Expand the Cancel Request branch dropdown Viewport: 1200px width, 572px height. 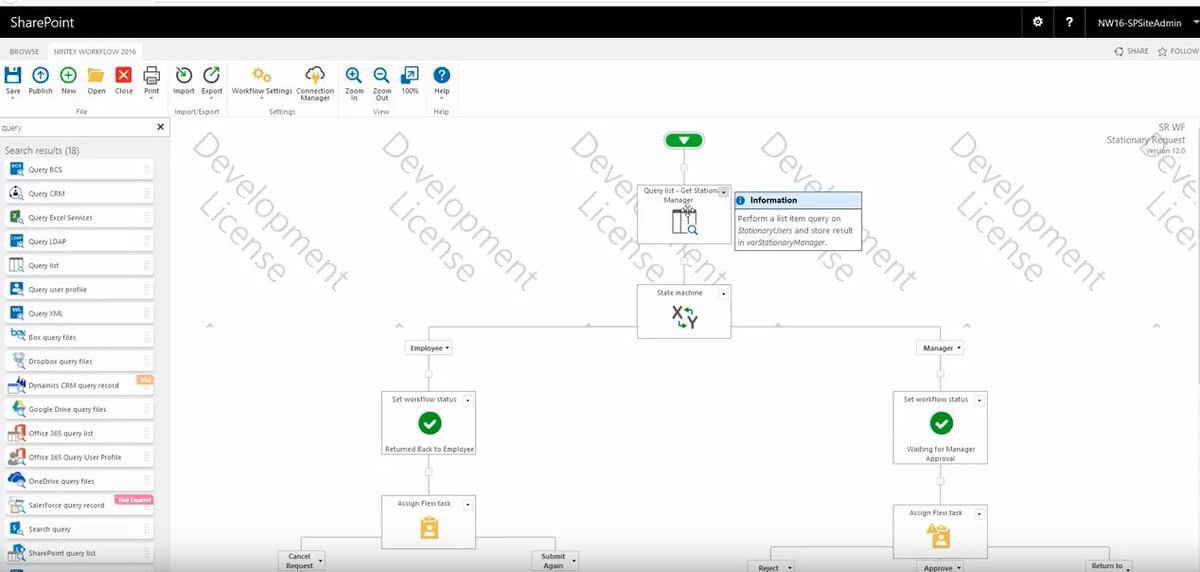[x=320, y=561]
